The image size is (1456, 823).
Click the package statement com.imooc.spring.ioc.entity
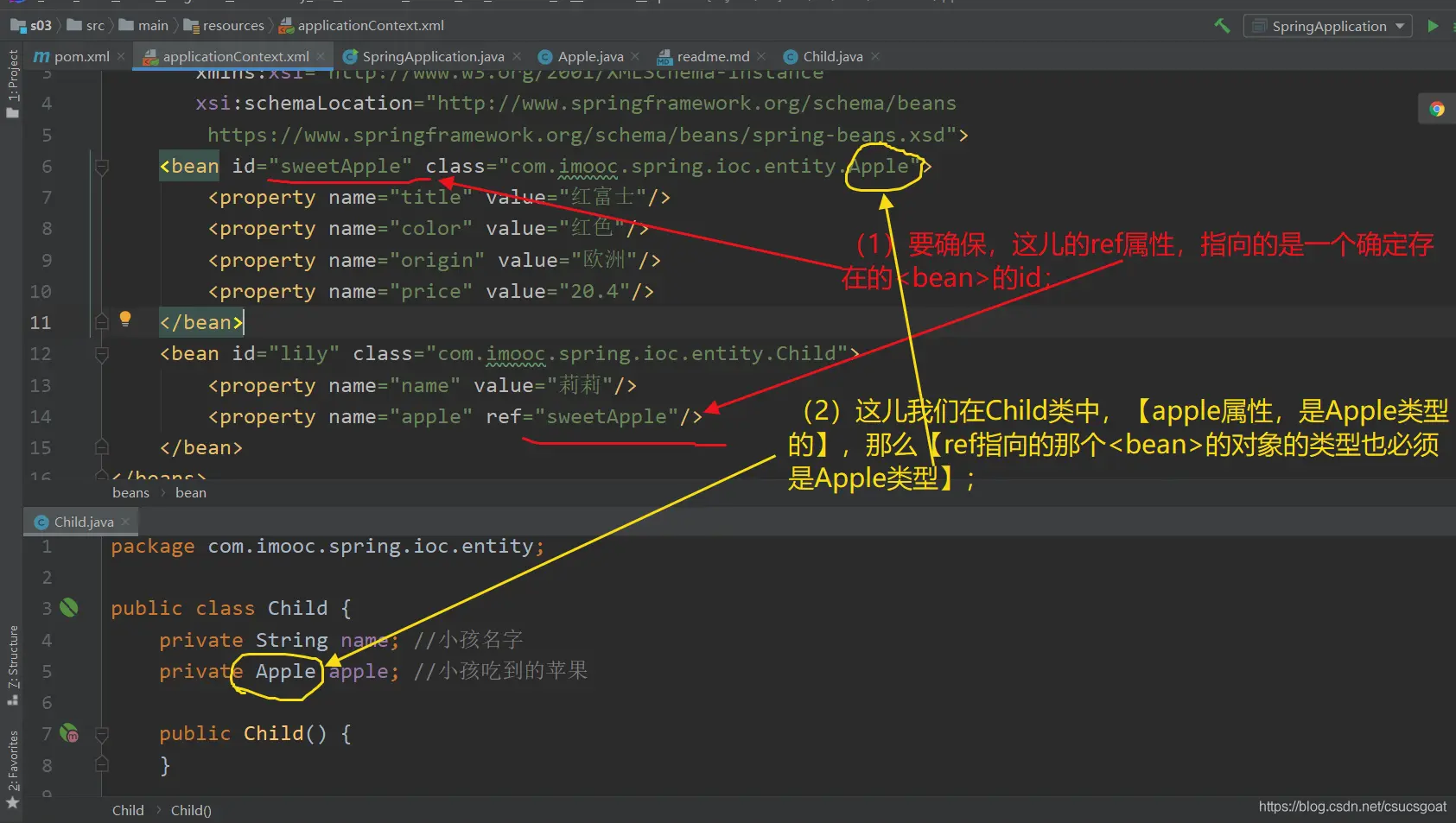pyautogui.click(x=327, y=546)
